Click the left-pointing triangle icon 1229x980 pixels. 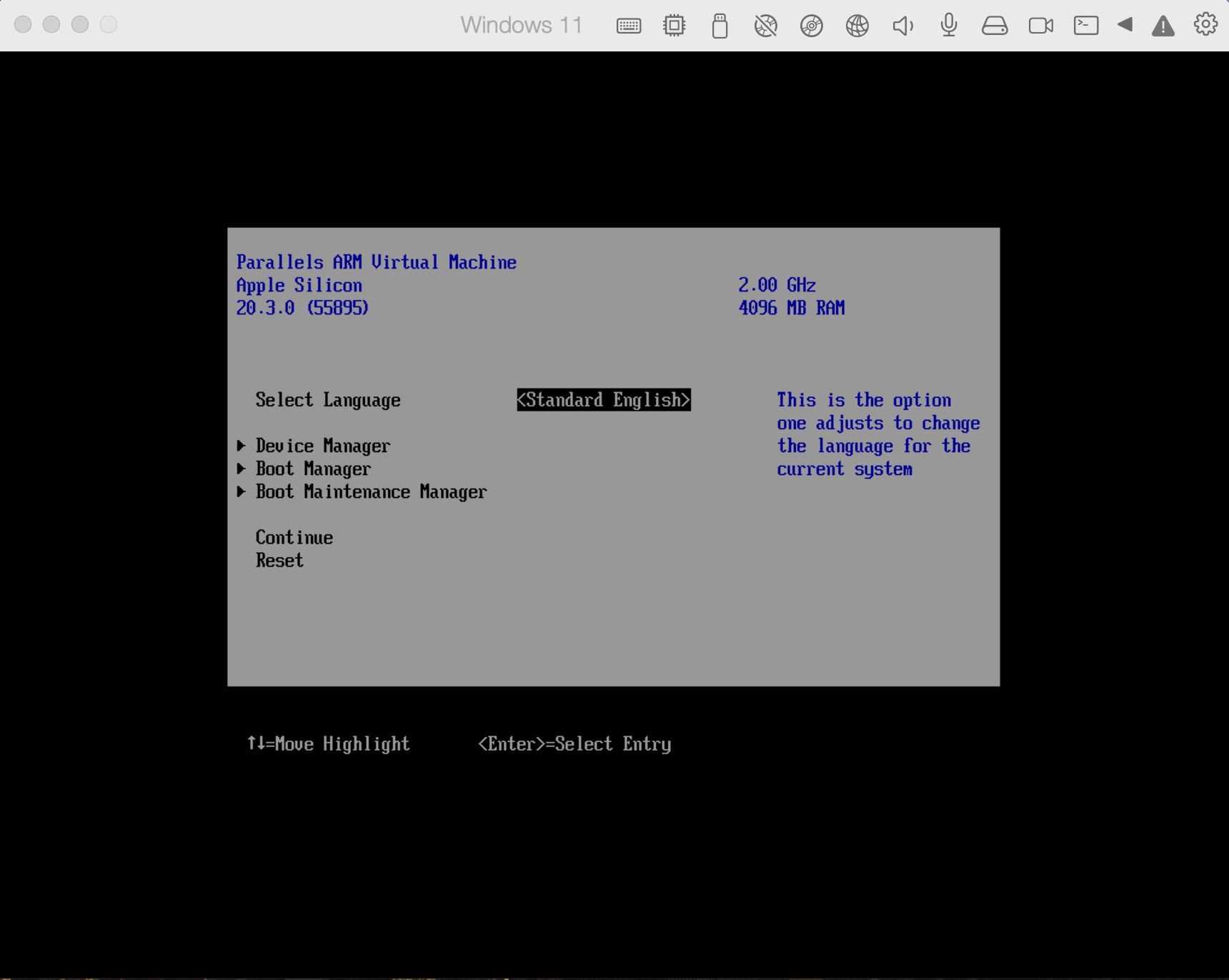click(1125, 24)
